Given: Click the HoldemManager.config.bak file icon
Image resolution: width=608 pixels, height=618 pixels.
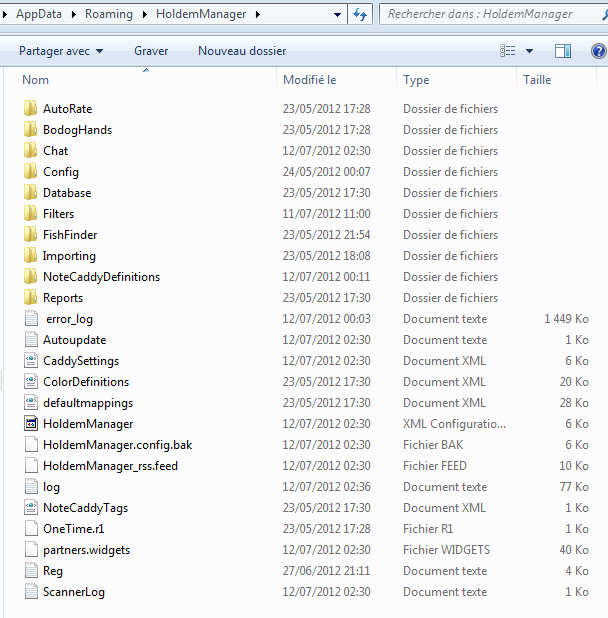Looking at the screenshot, I should [31, 445].
